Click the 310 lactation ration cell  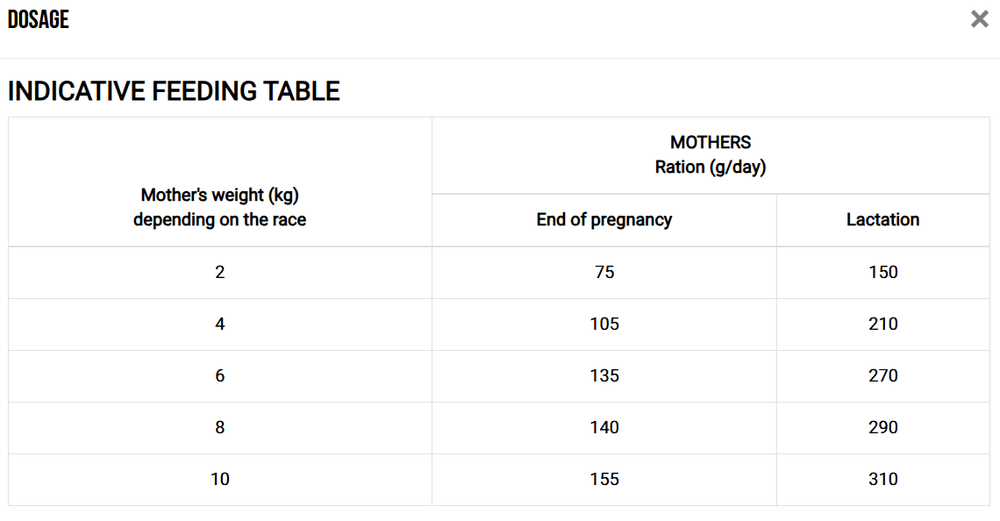click(x=883, y=479)
